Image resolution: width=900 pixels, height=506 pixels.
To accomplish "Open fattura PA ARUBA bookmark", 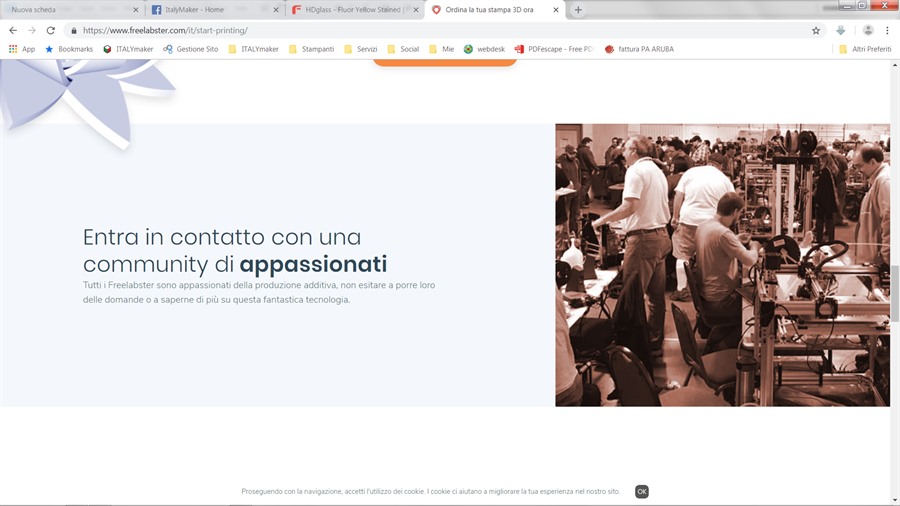I will [x=639, y=49].
